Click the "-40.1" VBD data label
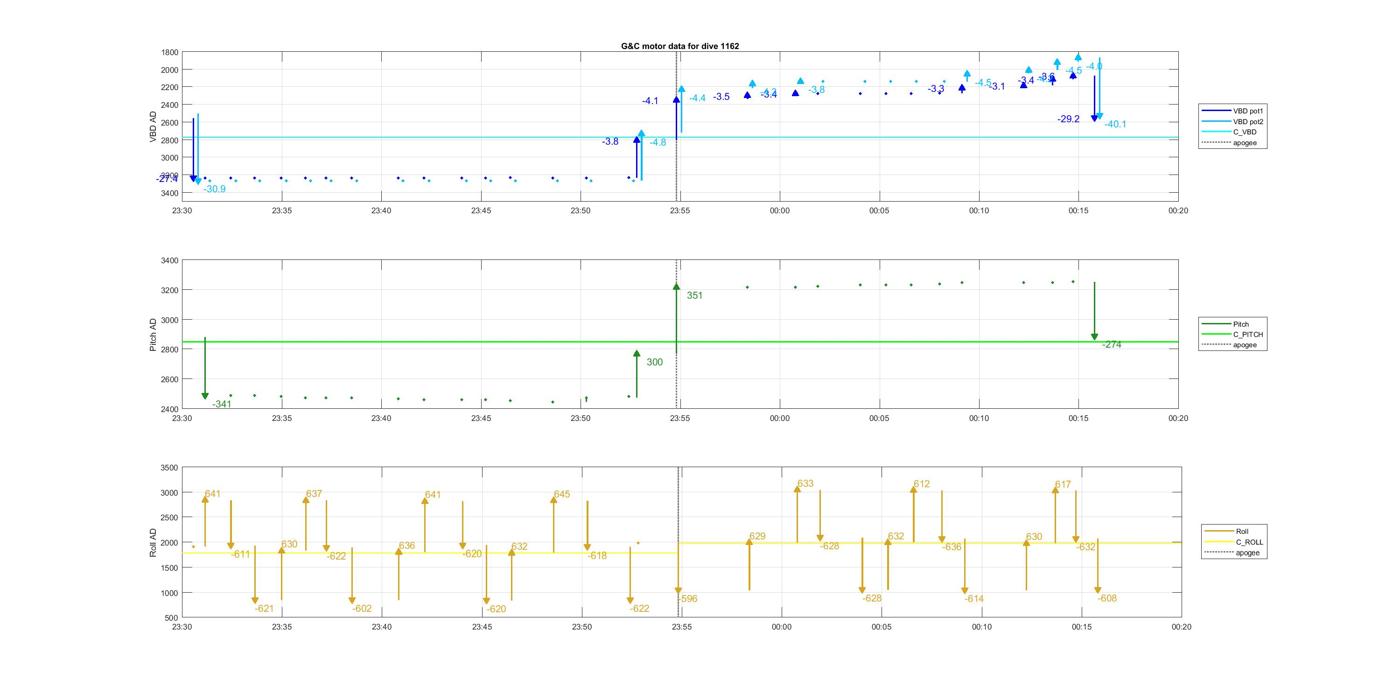1400x693 pixels. 1115,125
